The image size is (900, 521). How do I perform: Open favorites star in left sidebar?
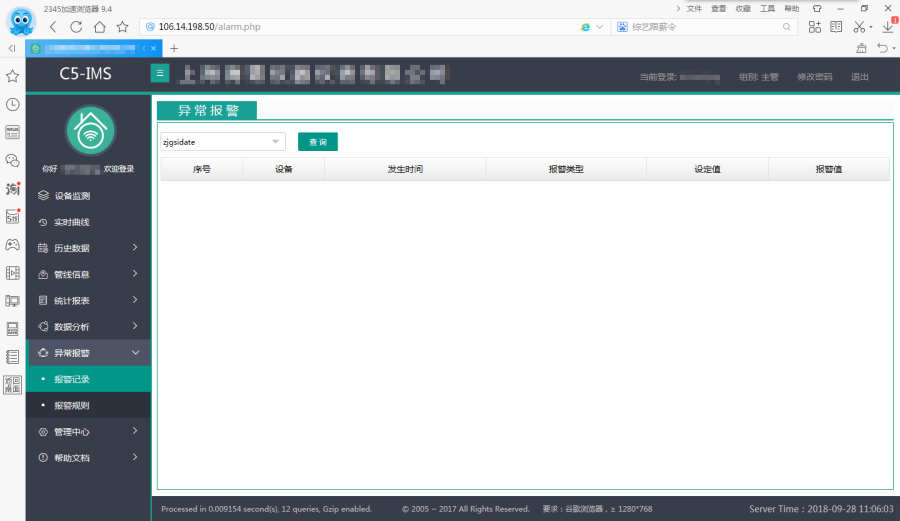pyautogui.click(x=12, y=76)
